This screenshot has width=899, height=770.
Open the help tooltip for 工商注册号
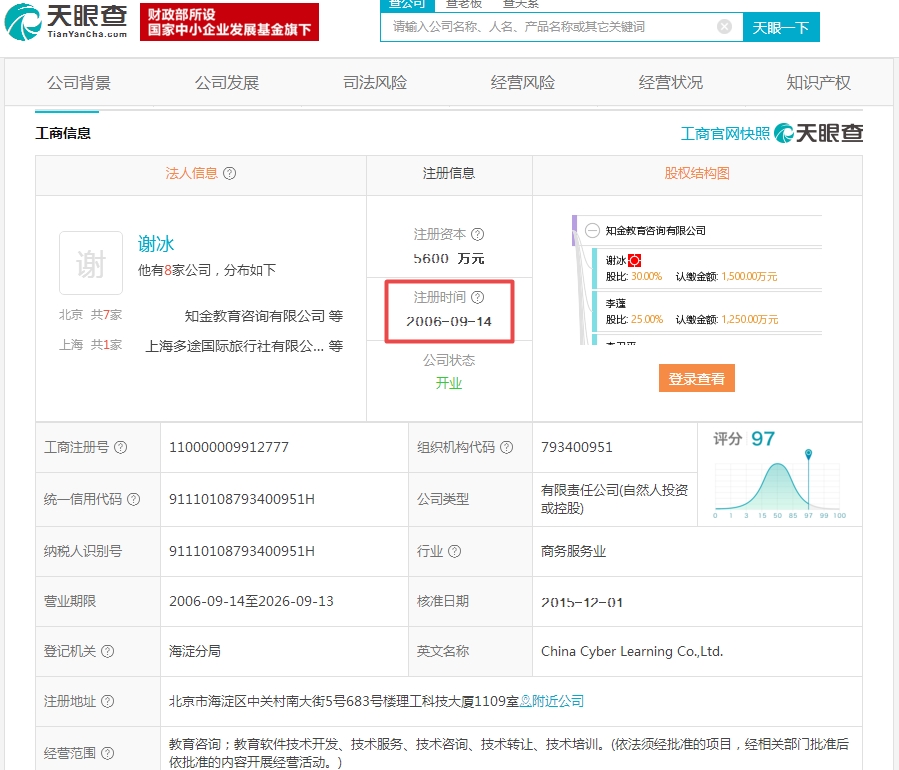click(x=120, y=447)
